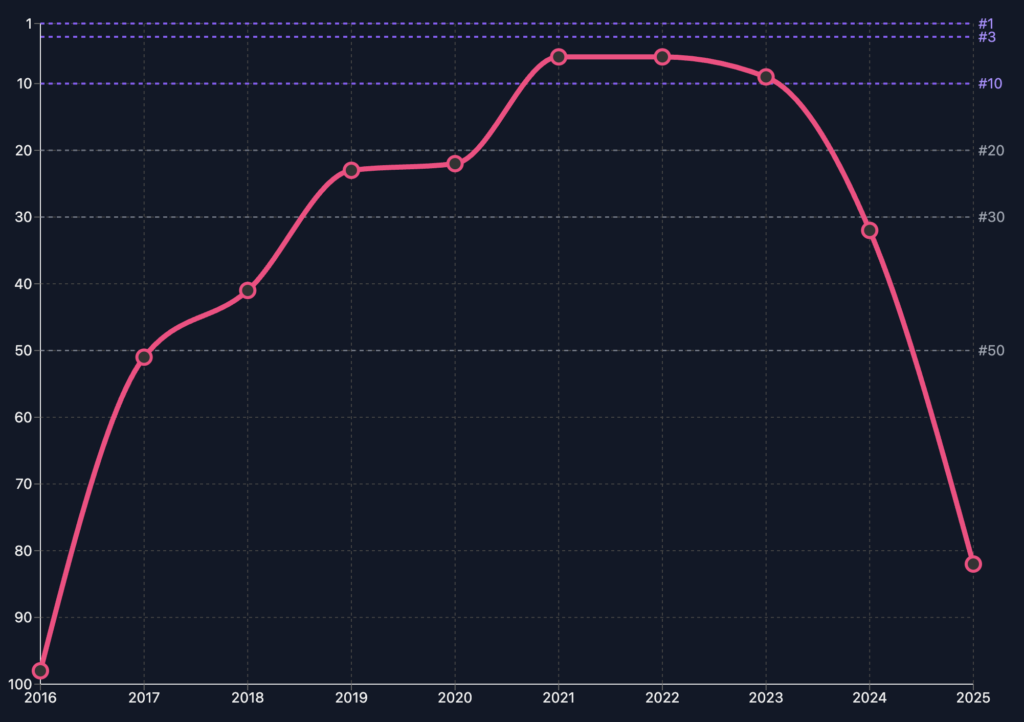Click the 2021 x-axis label

point(558,698)
